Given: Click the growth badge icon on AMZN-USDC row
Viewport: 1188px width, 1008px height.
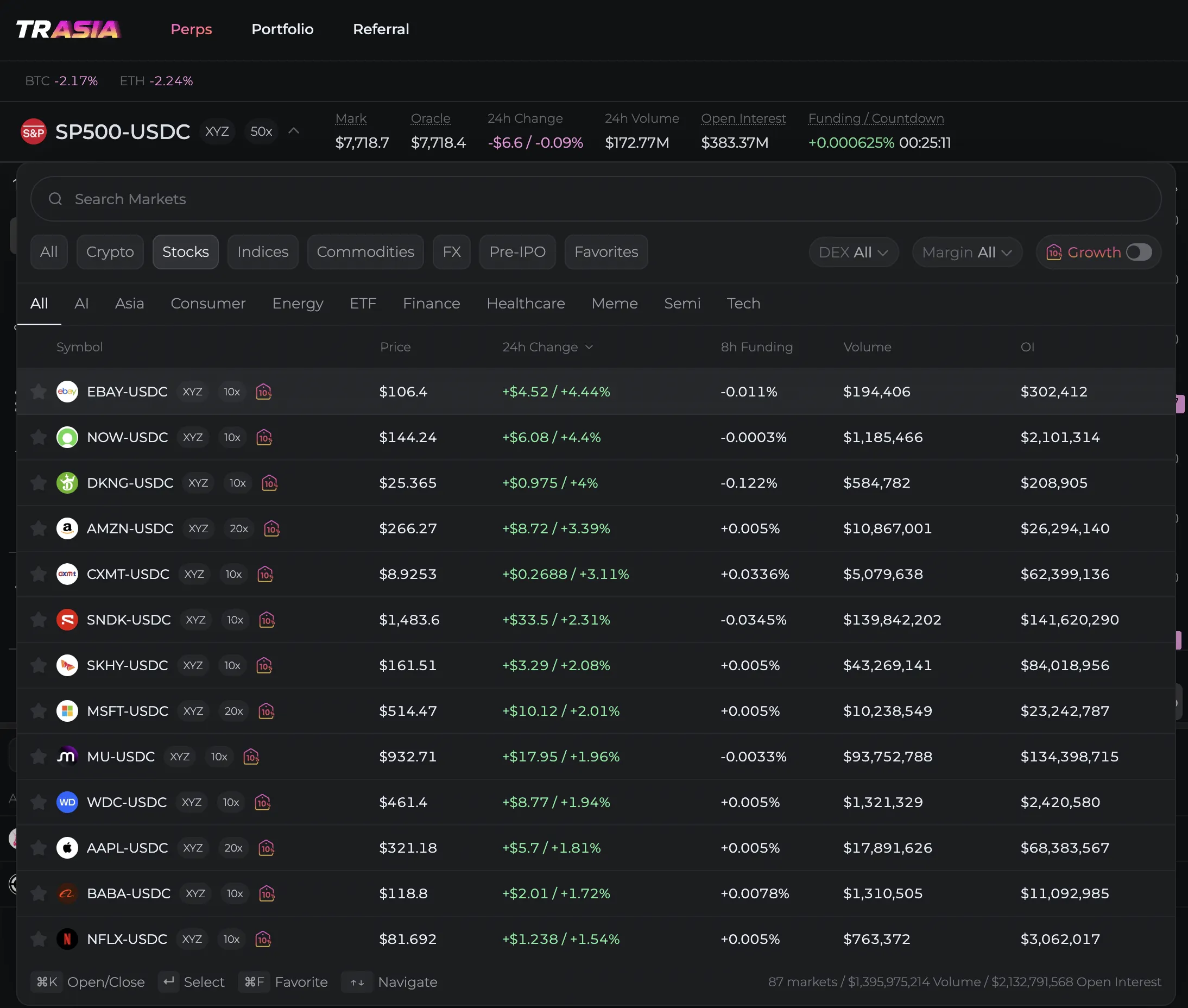Looking at the screenshot, I should 272,528.
